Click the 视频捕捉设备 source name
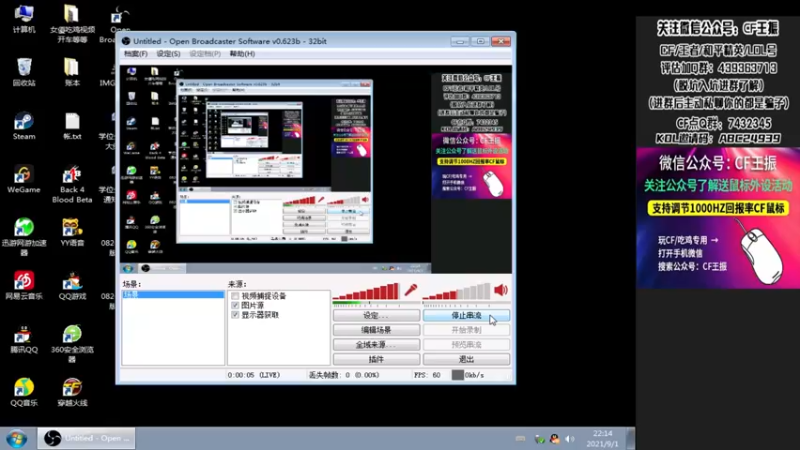The height and width of the screenshot is (450, 800). (264, 296)
